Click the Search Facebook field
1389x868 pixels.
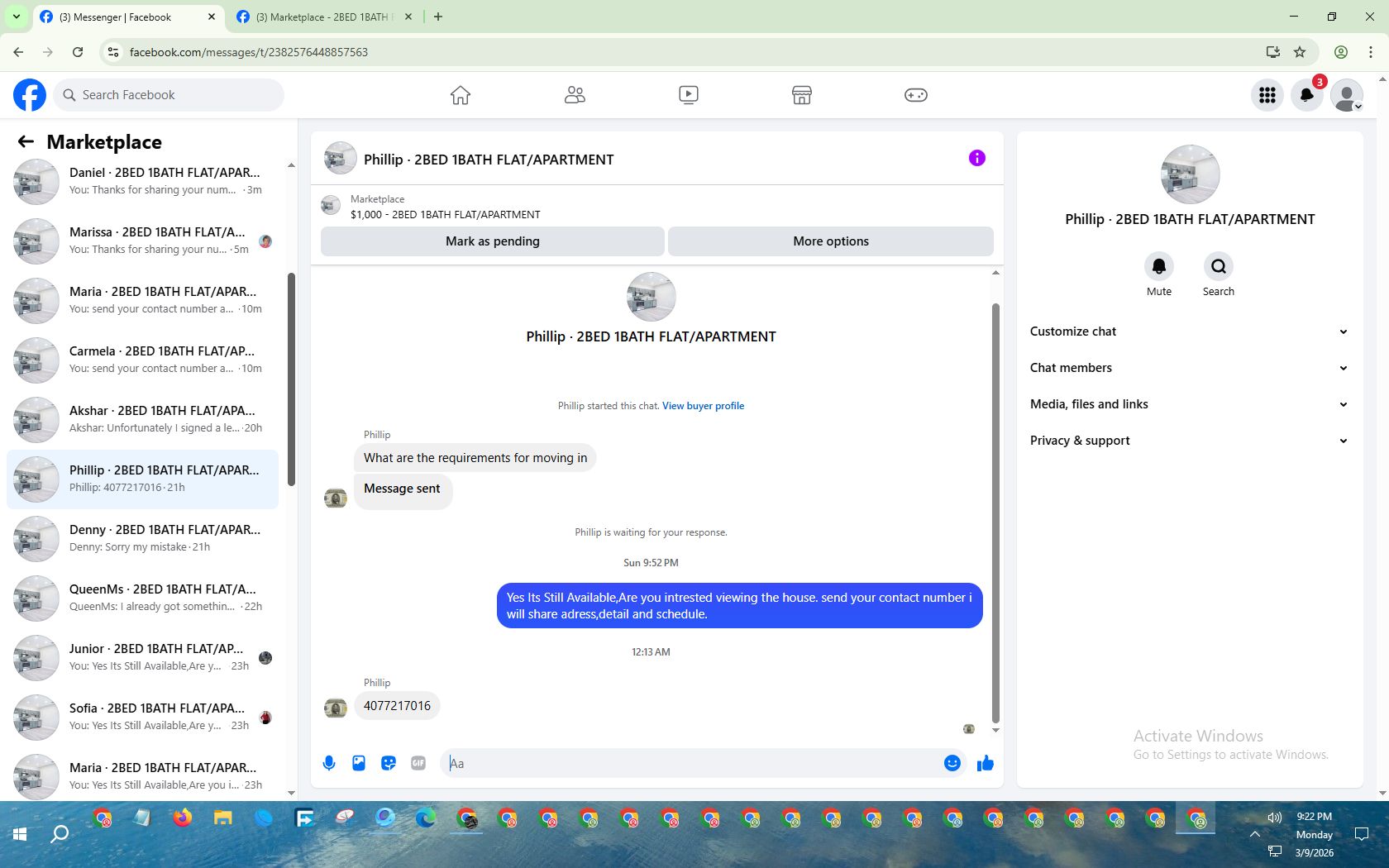(x=169, y=95)
